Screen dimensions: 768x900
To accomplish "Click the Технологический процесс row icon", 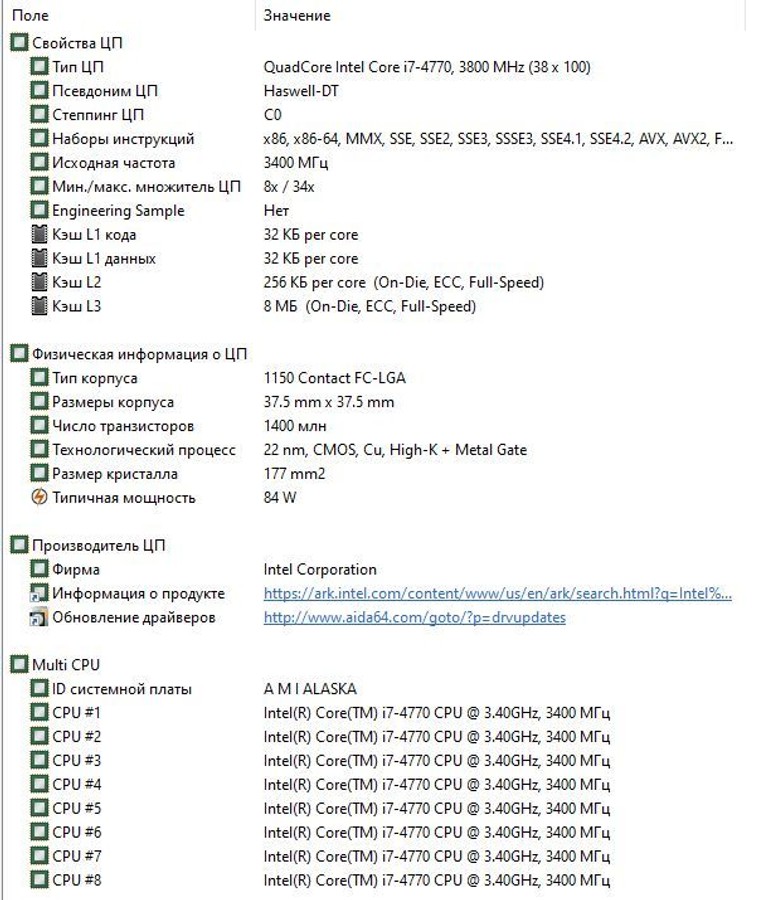I will click(39, 449).
